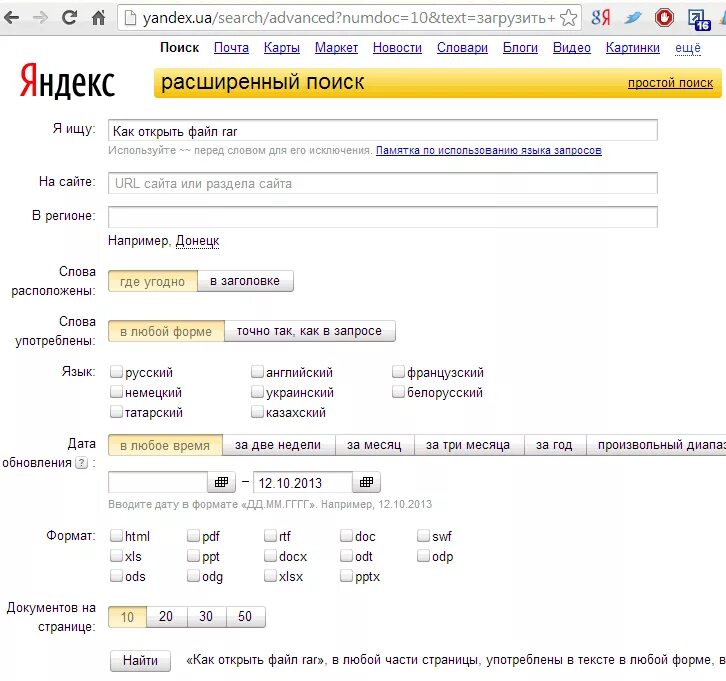Click the help question mark near Дата обновления

[81, 462]
